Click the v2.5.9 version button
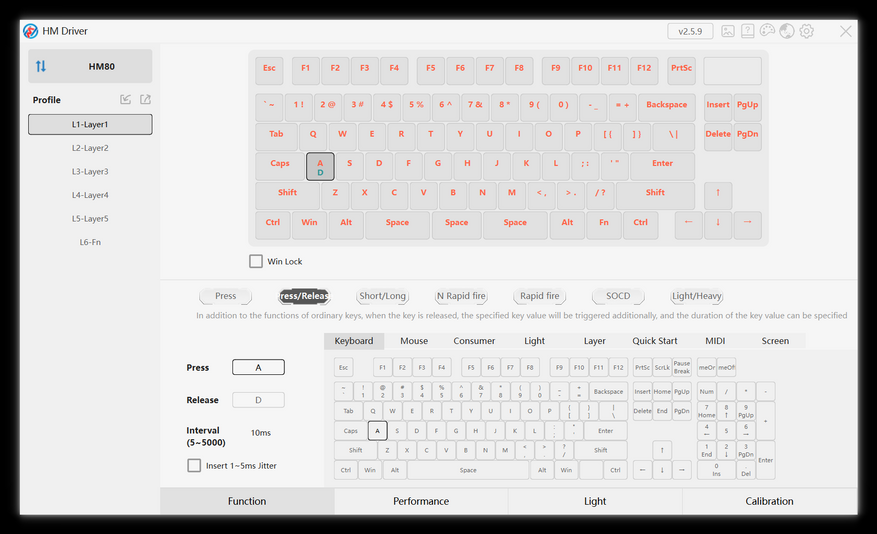The height and width of the screenshot is (534, 877). pos(690,31)
